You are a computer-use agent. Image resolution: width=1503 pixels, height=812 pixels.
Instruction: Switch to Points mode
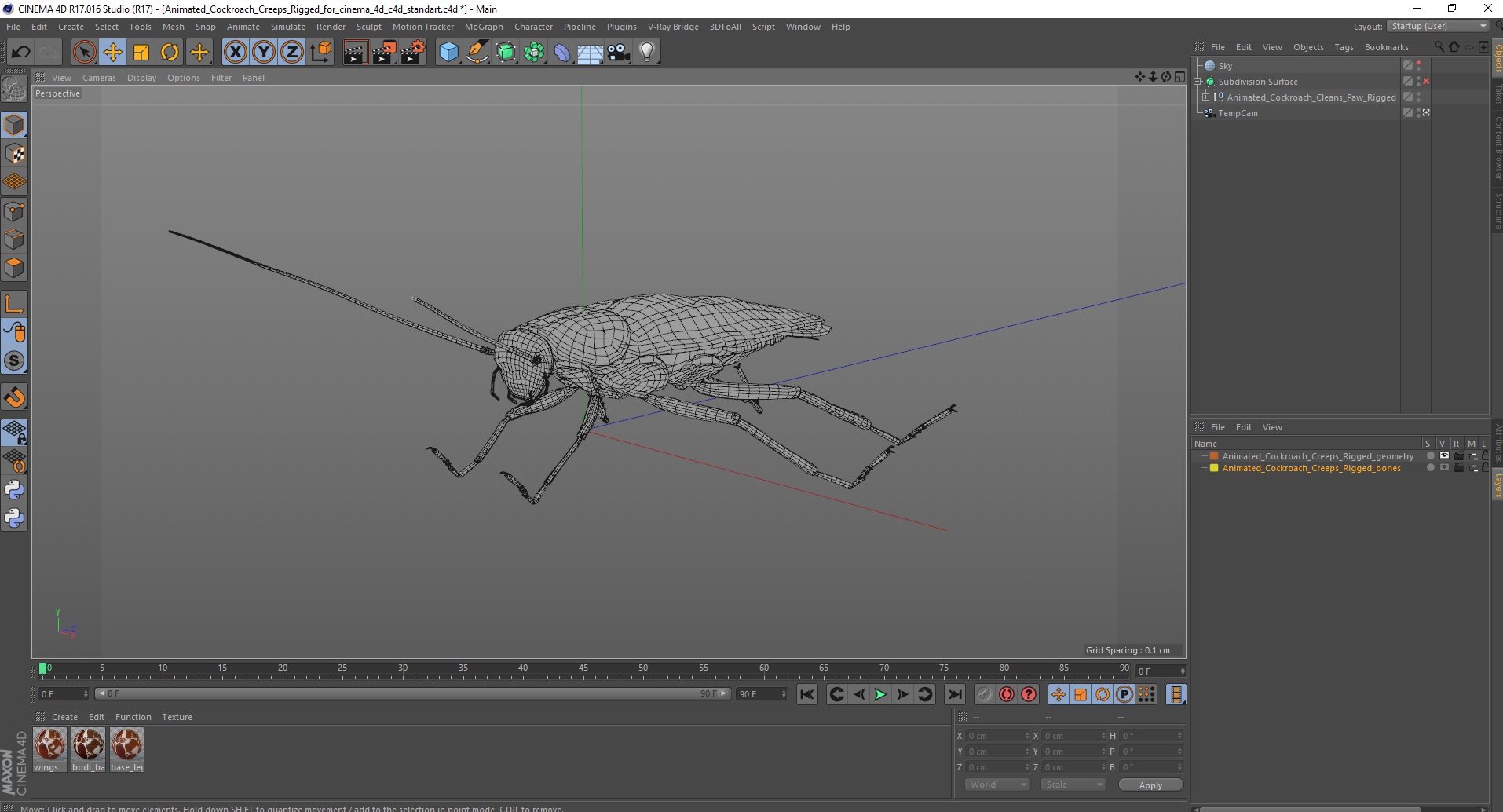pyautogui.click(x=14, y=211)
